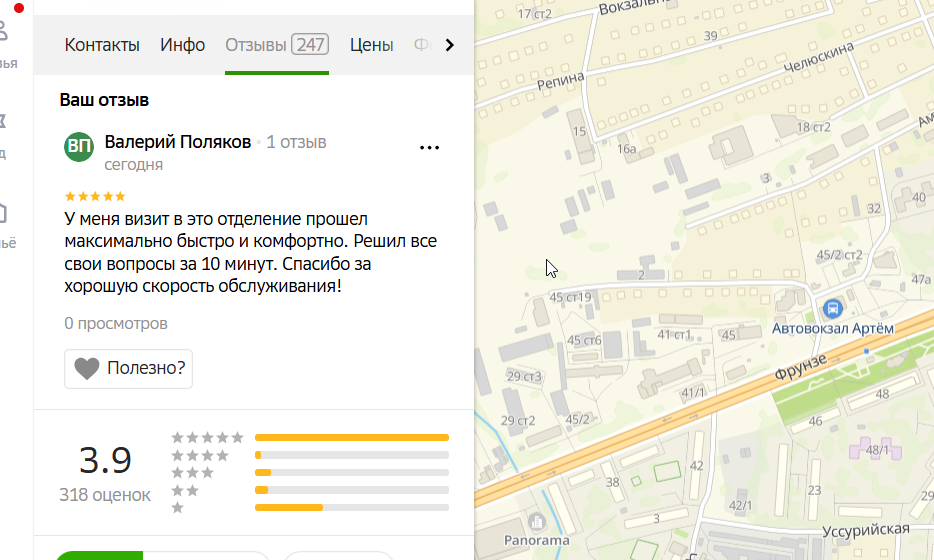
Task: Switch to the Инфо tab
Action: point(182,45)
